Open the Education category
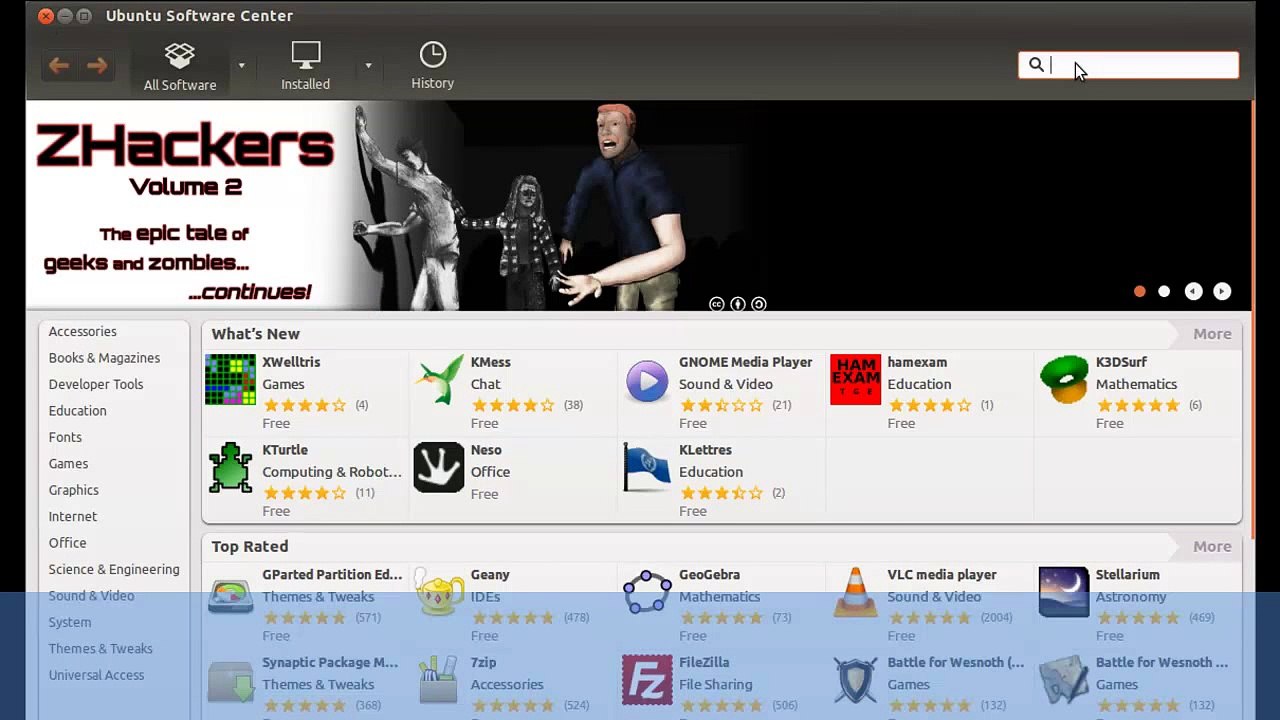The width and height of the screenshot is (1280, 720). (x=77, y=411)
